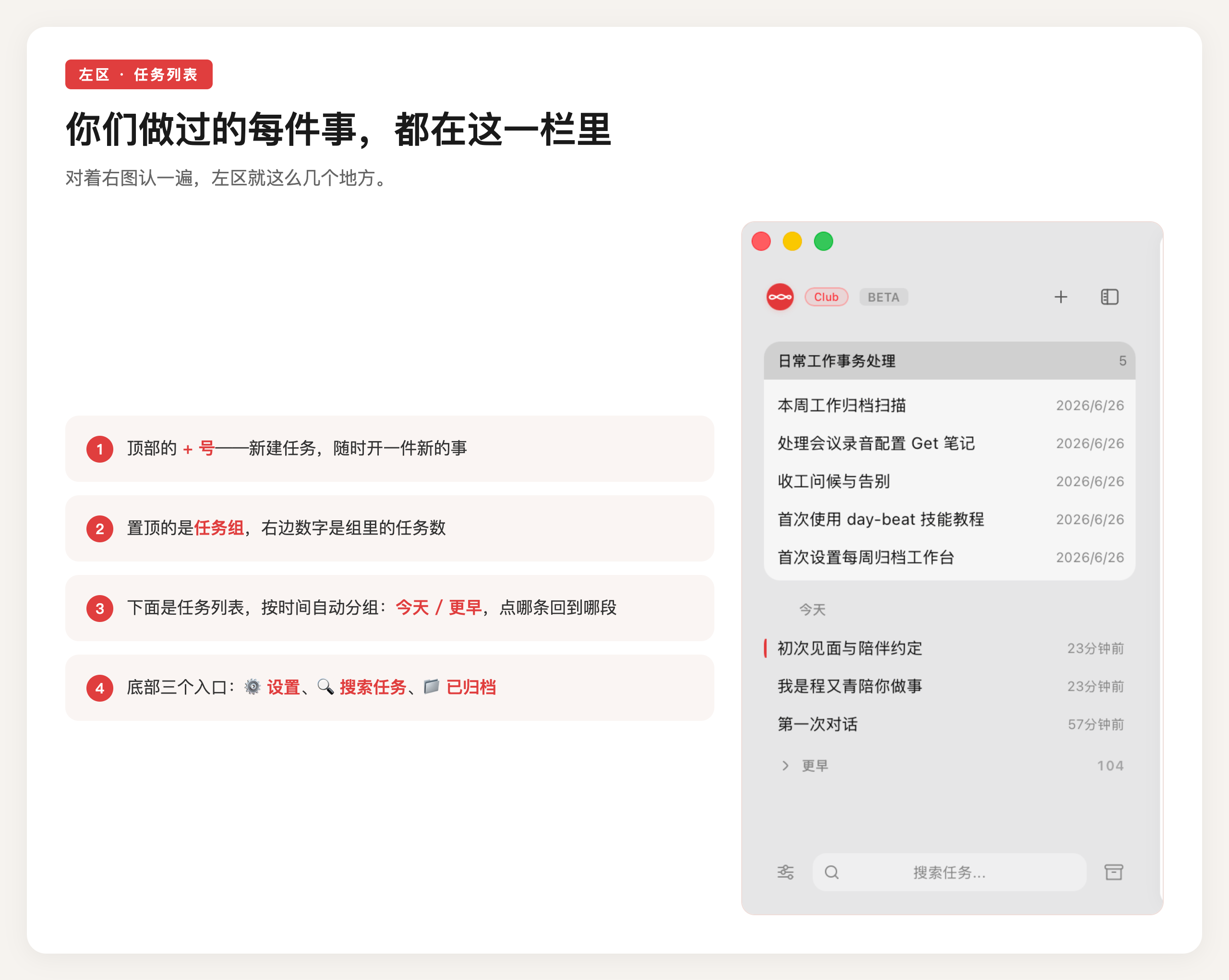The height and width of the screenshot is (980, 1229).
Task: Open task 本周工作归档扫描
Action: pos(949,405)
